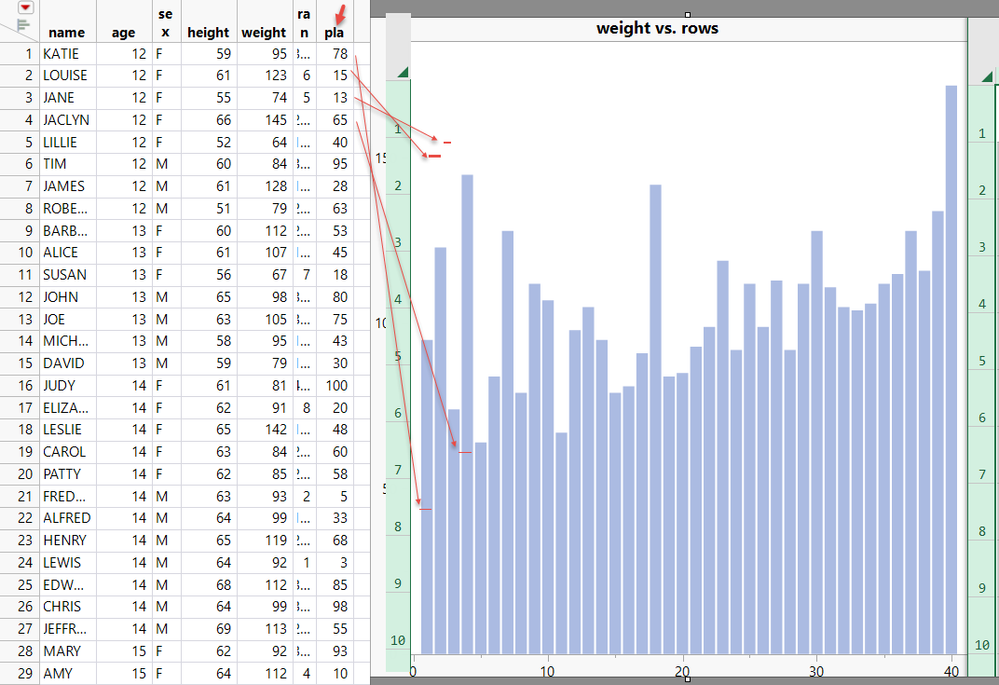Click the tallest bar at the chart's far right
This screenshot has height=685, width=999.
click(x=951, y=370)
